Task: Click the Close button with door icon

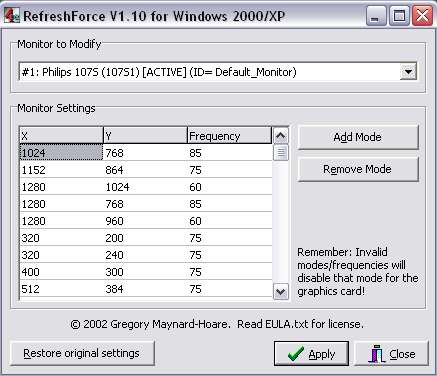Action: coord(391,354)
